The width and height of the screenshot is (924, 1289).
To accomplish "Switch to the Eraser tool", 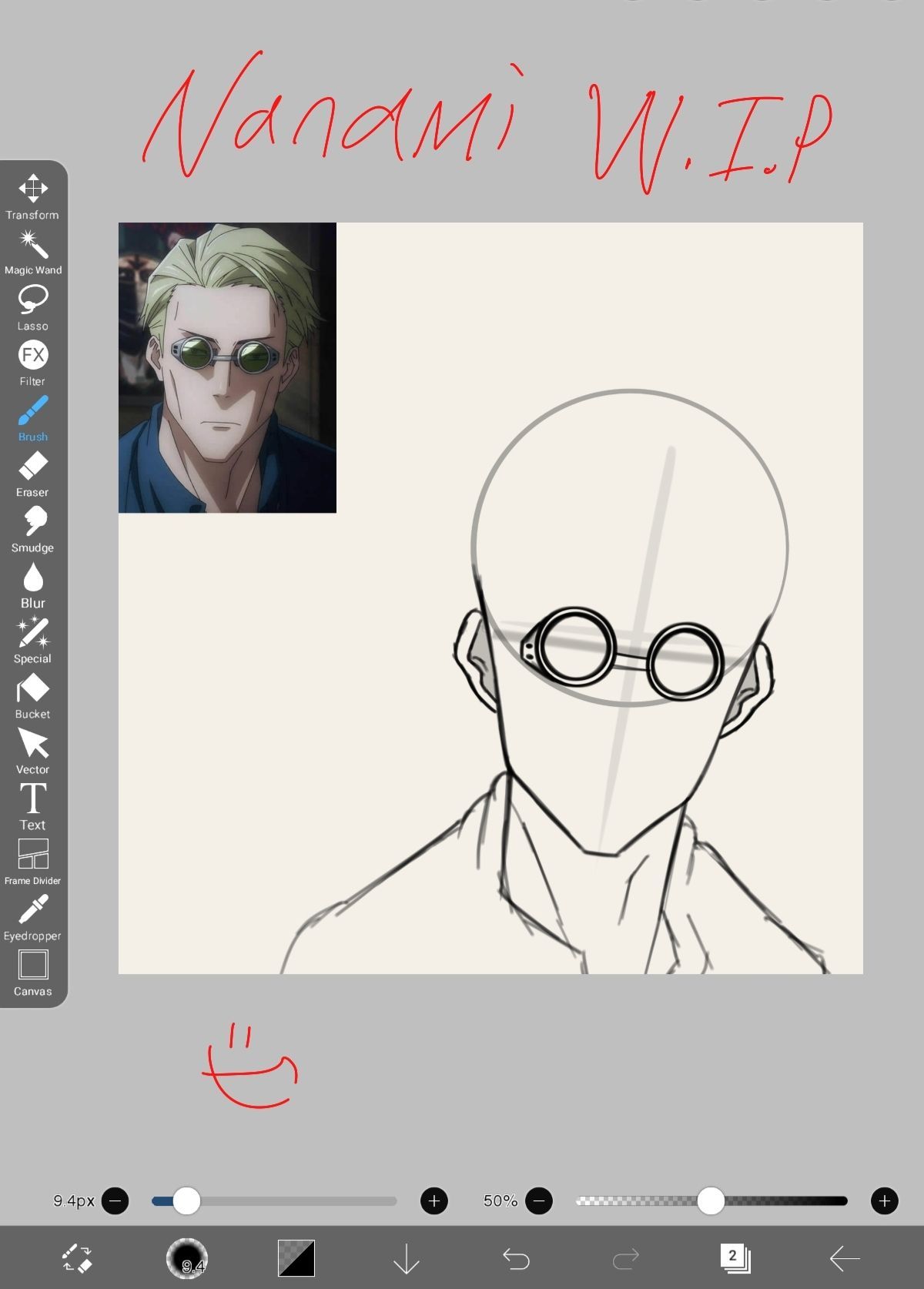I will coord(32,474).
